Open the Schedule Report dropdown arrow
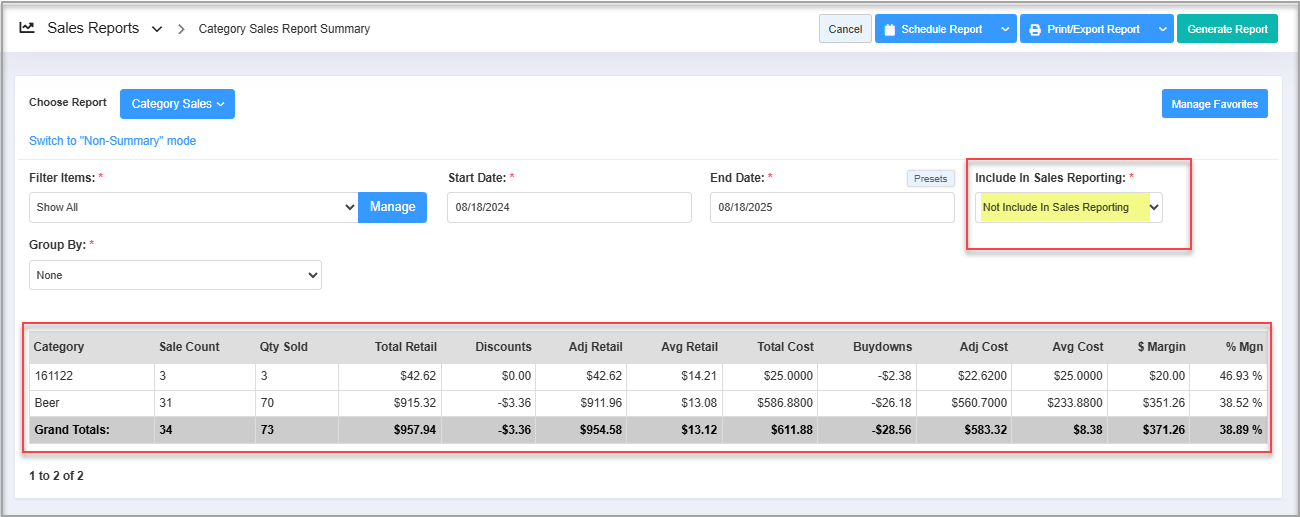Viewport: 1300px width, 517px height. click(1004, 30)
